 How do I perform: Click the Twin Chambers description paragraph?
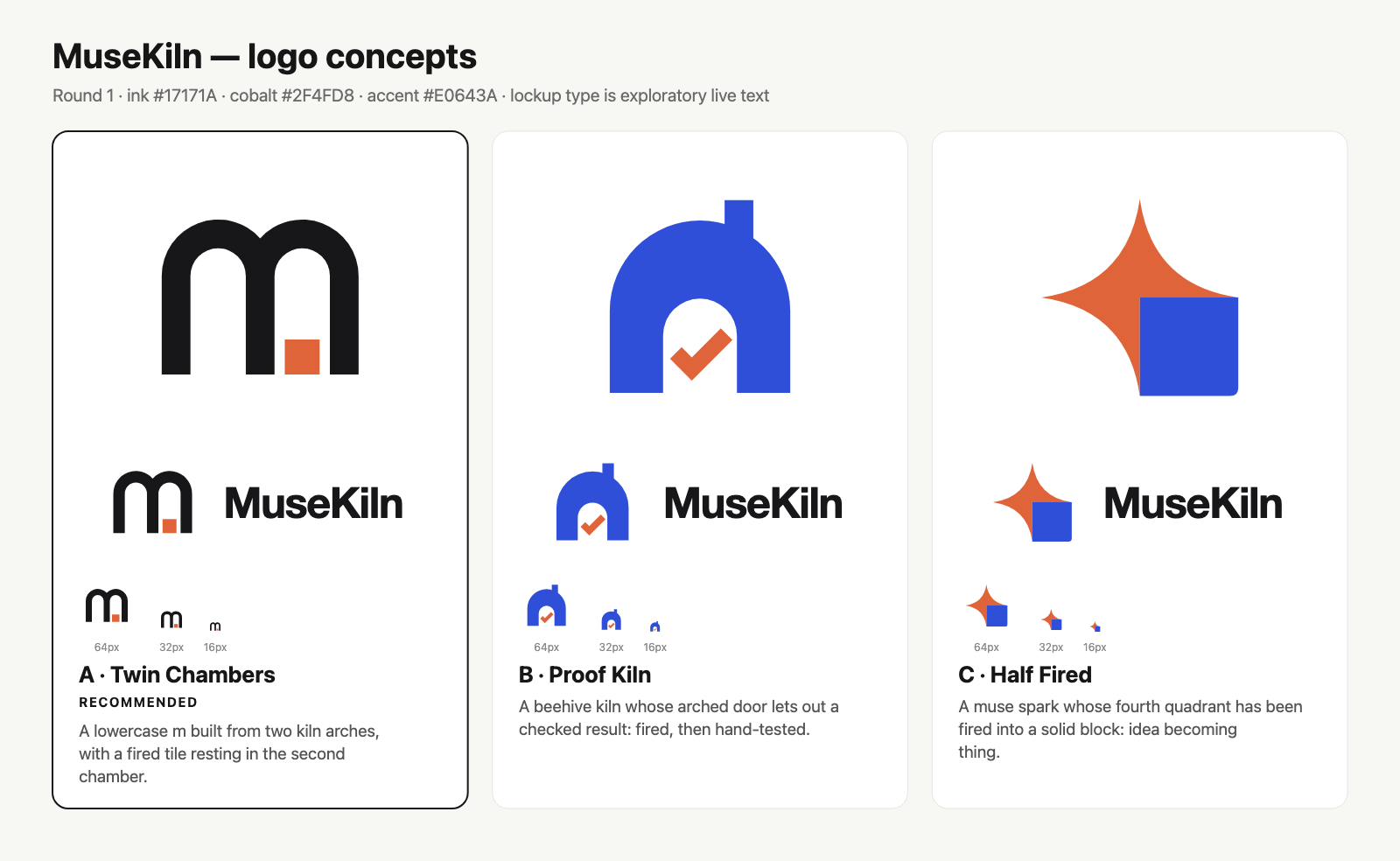point(229,753)
